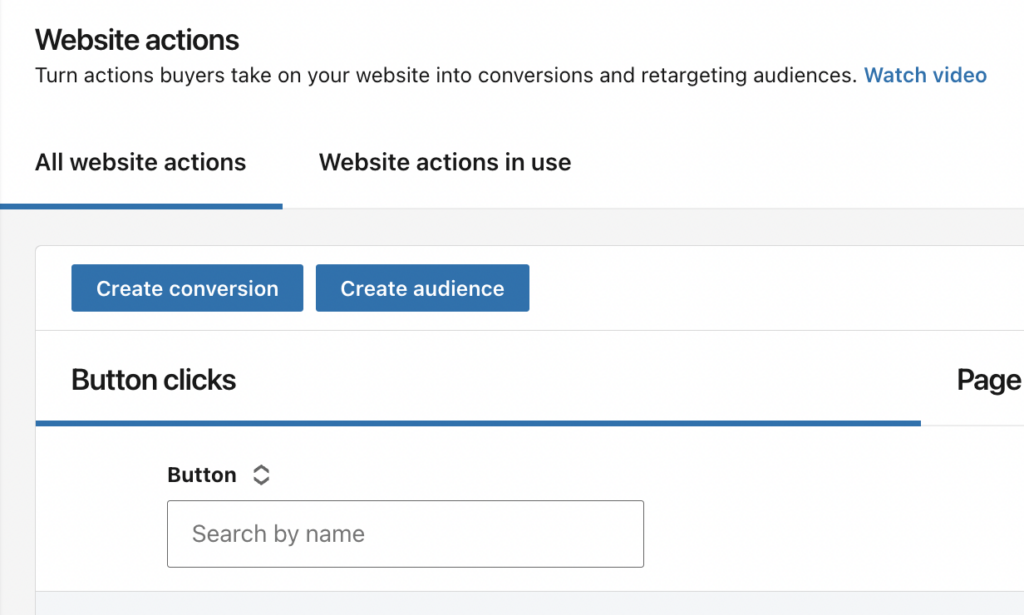Select the Website actions heading text
The height and width of the screenshot is (615, 1024).
(137, 40)
